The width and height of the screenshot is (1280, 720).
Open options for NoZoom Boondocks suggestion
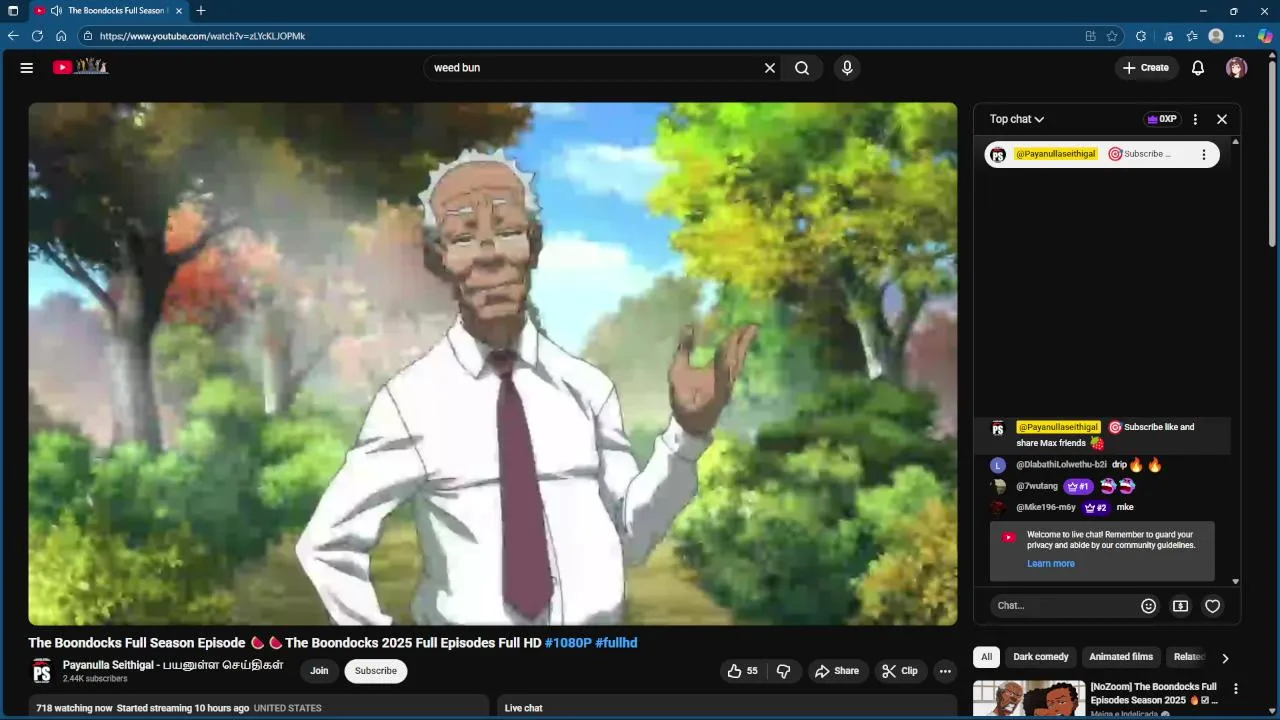click(1236, 689)
